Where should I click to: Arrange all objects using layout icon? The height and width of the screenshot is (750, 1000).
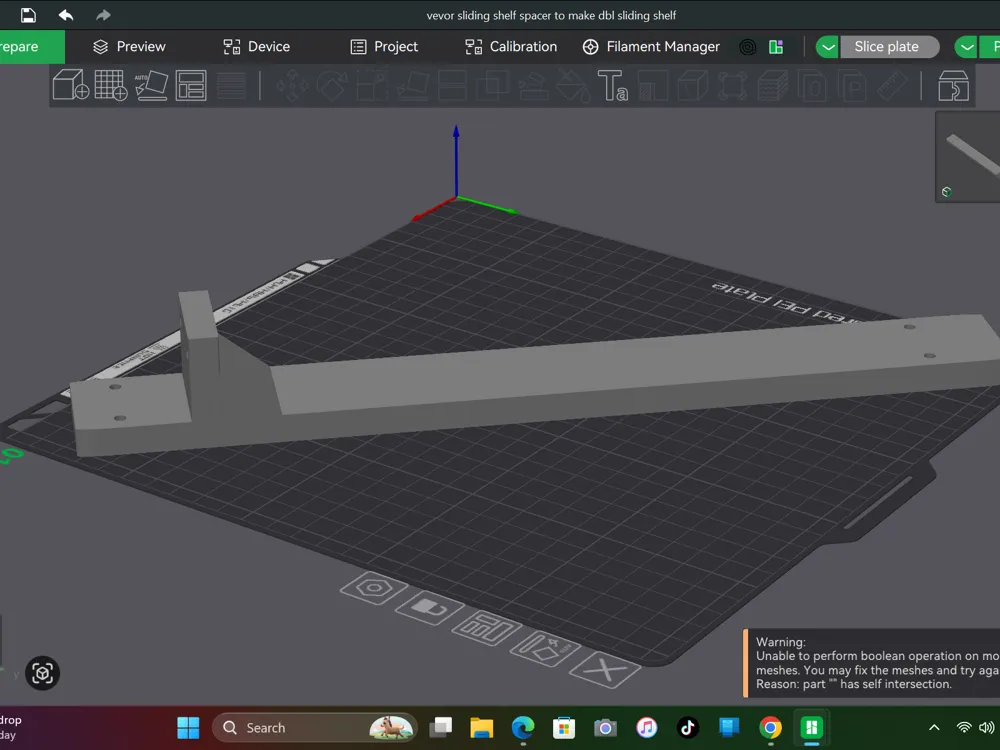pyautogui.click(x=191, y=85)
